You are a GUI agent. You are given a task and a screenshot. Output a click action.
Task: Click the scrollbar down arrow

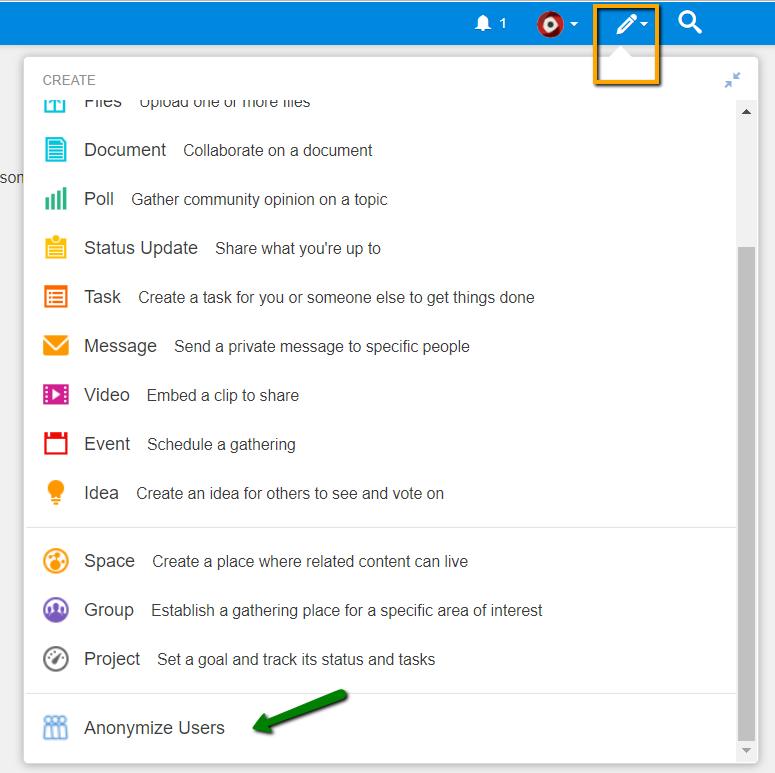[x=746, y=750]
